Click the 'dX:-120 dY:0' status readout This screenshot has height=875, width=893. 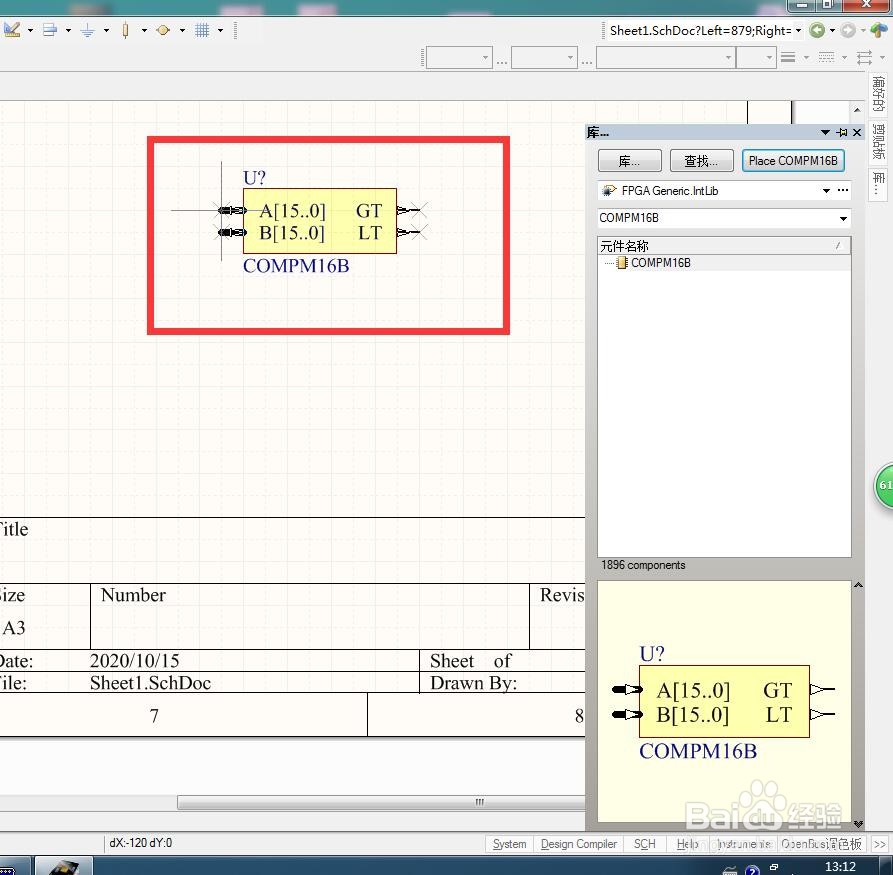tap(141, 843)
